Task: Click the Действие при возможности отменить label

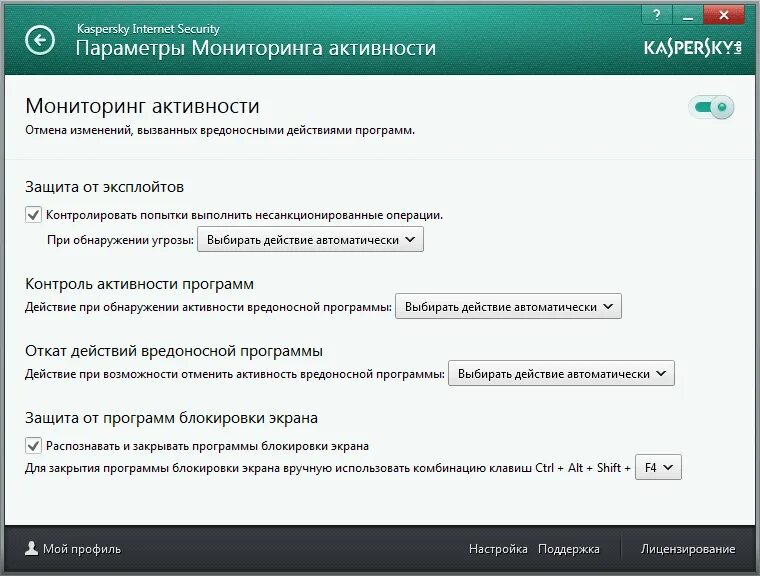Action: (235, 374)
